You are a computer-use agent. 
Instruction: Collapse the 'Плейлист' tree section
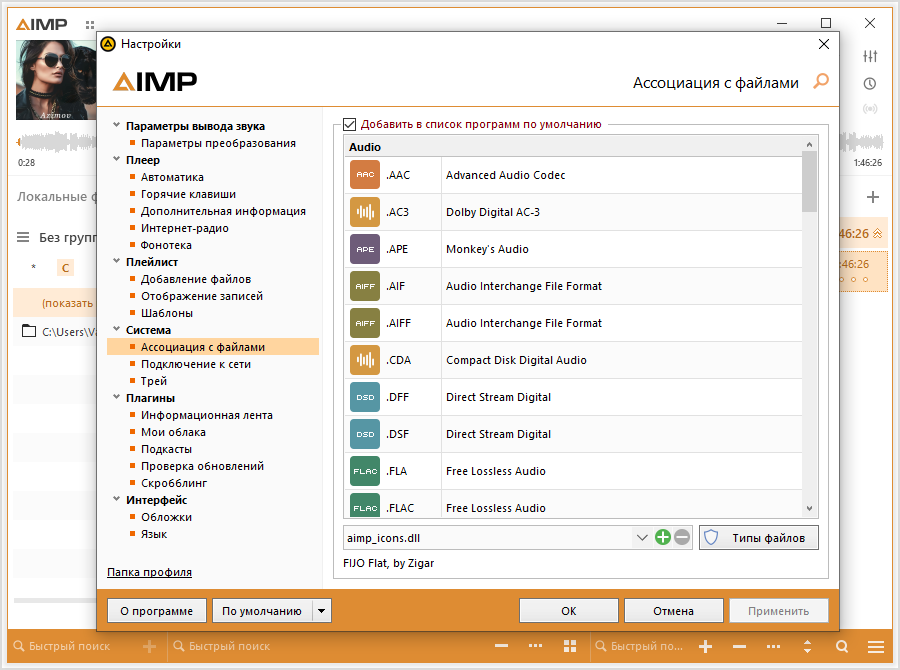pos(117,261)
